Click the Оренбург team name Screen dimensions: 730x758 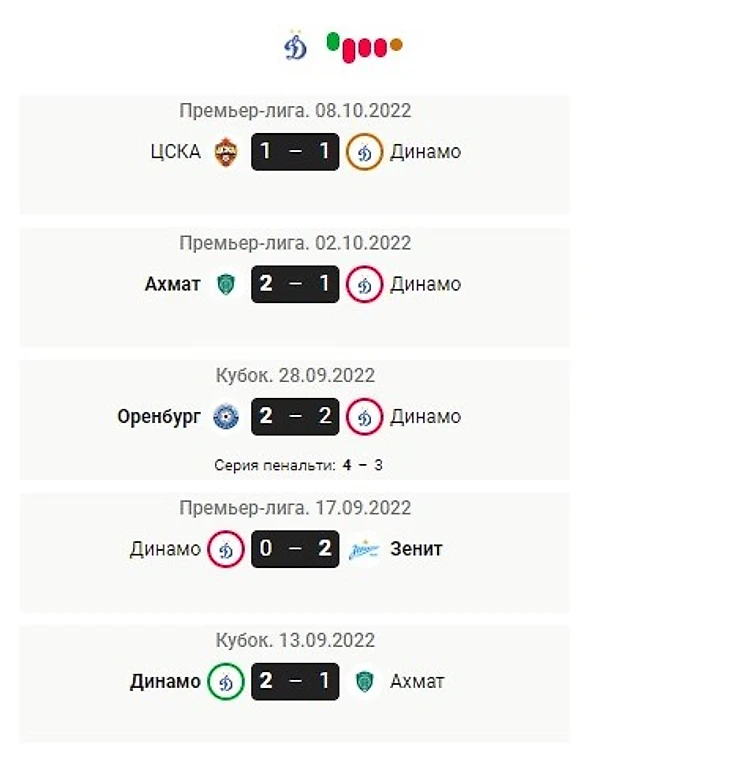(159, 417)
